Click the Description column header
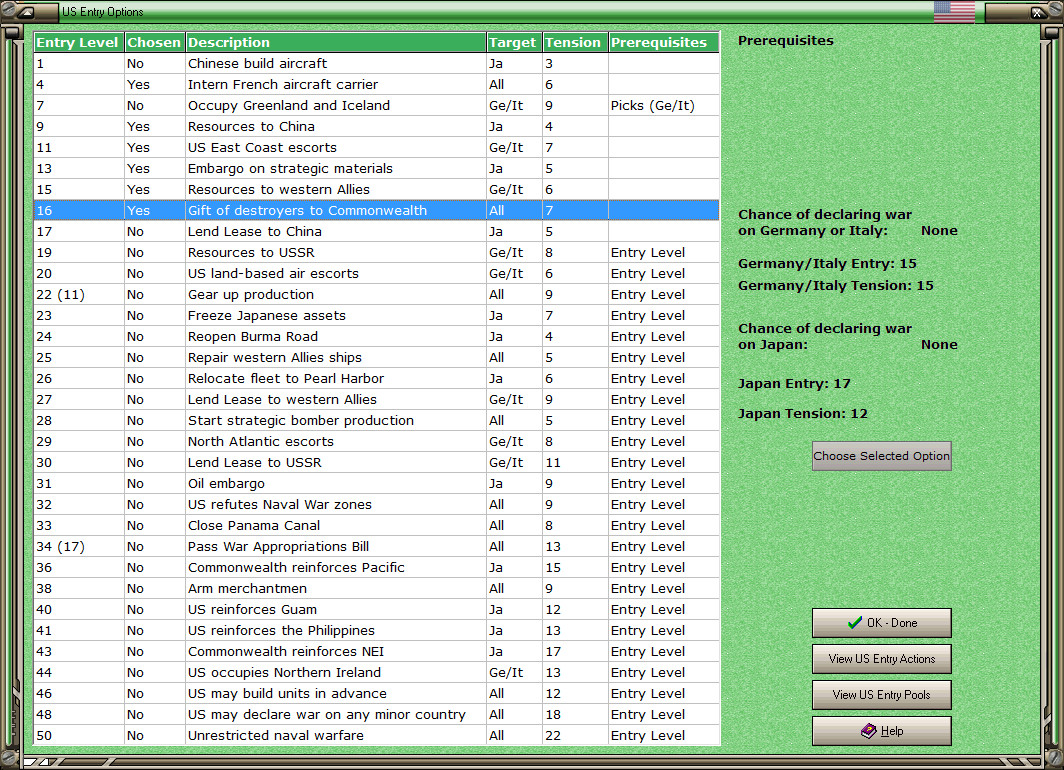1064x770 pixels. [x=336, y=42]
